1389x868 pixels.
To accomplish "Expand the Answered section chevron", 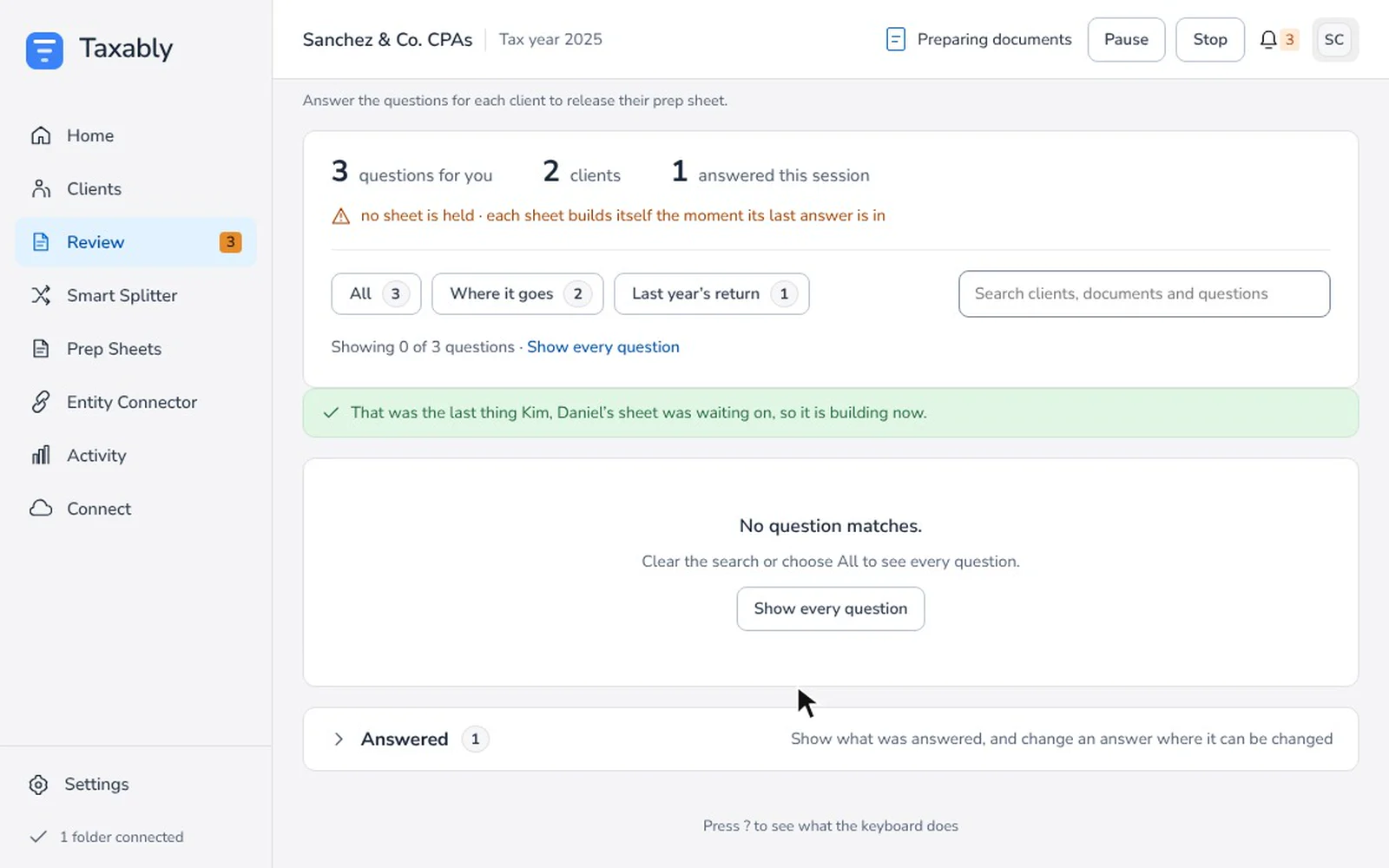I will 339,740.
